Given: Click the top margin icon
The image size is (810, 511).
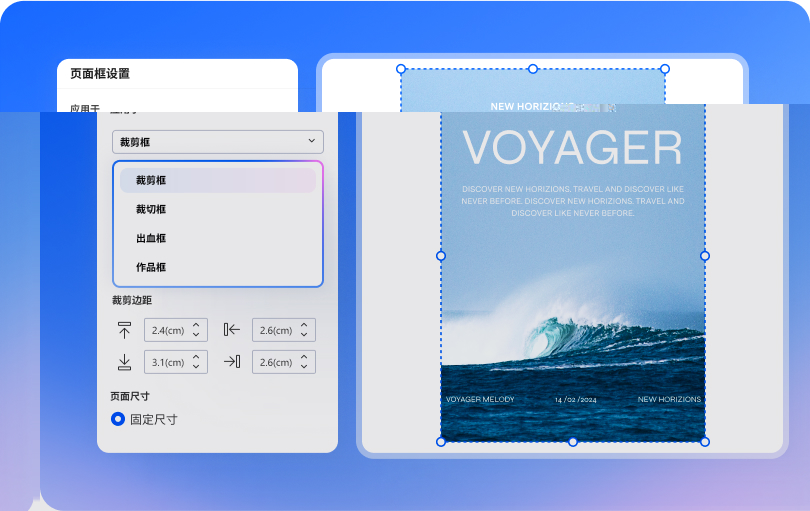Looking at the screenshot, I should pyautogui.click(x=125, y=330).
